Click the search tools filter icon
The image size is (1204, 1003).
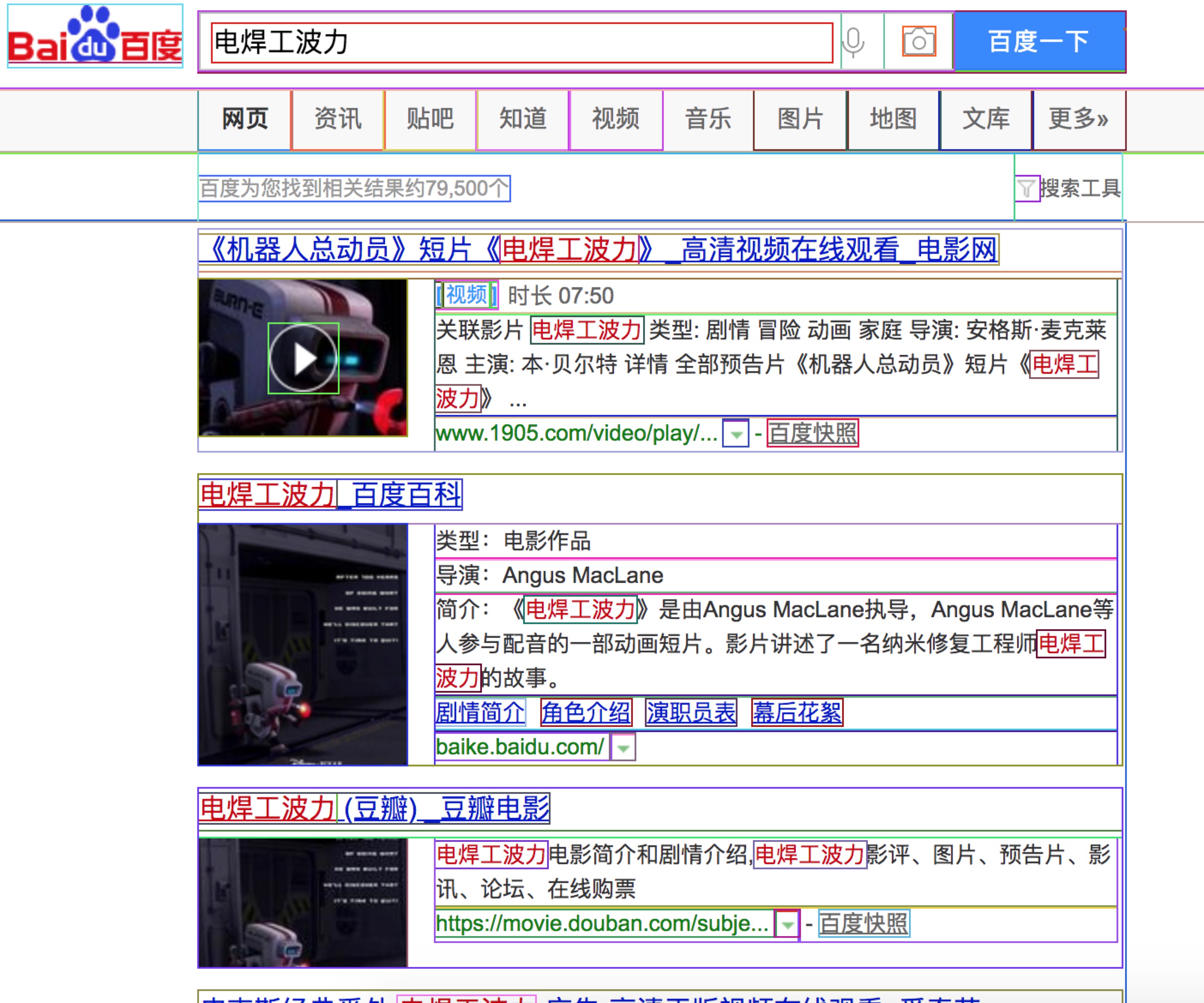coord(1027,189)
